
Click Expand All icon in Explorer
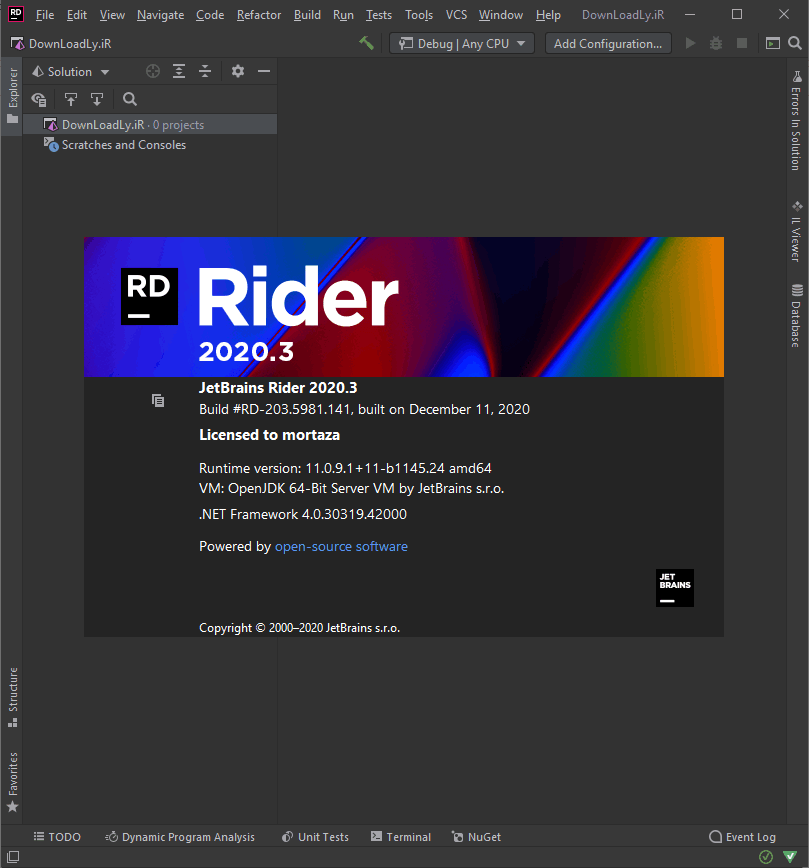point(179,71)
